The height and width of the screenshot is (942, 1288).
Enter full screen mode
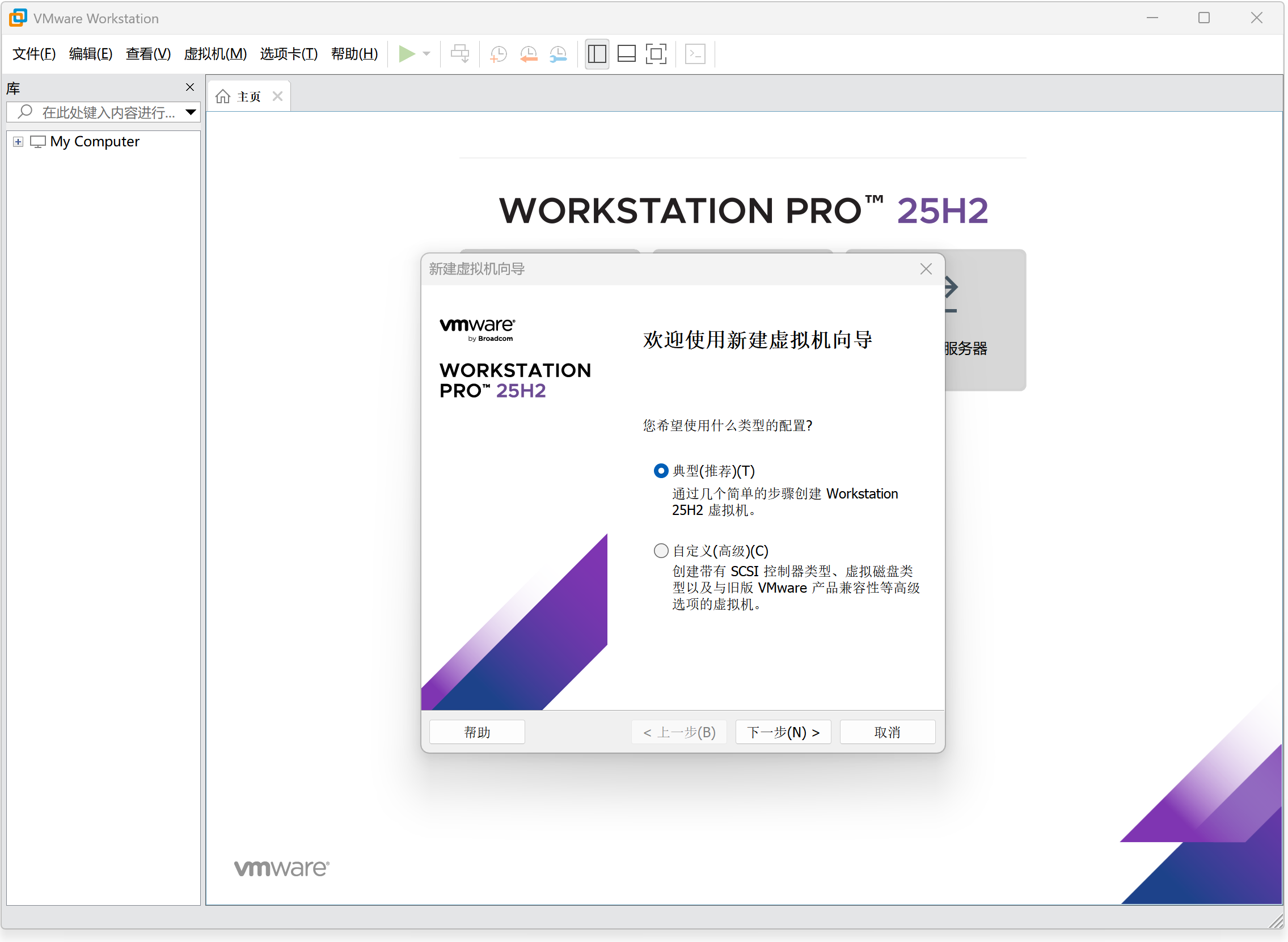click(x=656, y=54)
